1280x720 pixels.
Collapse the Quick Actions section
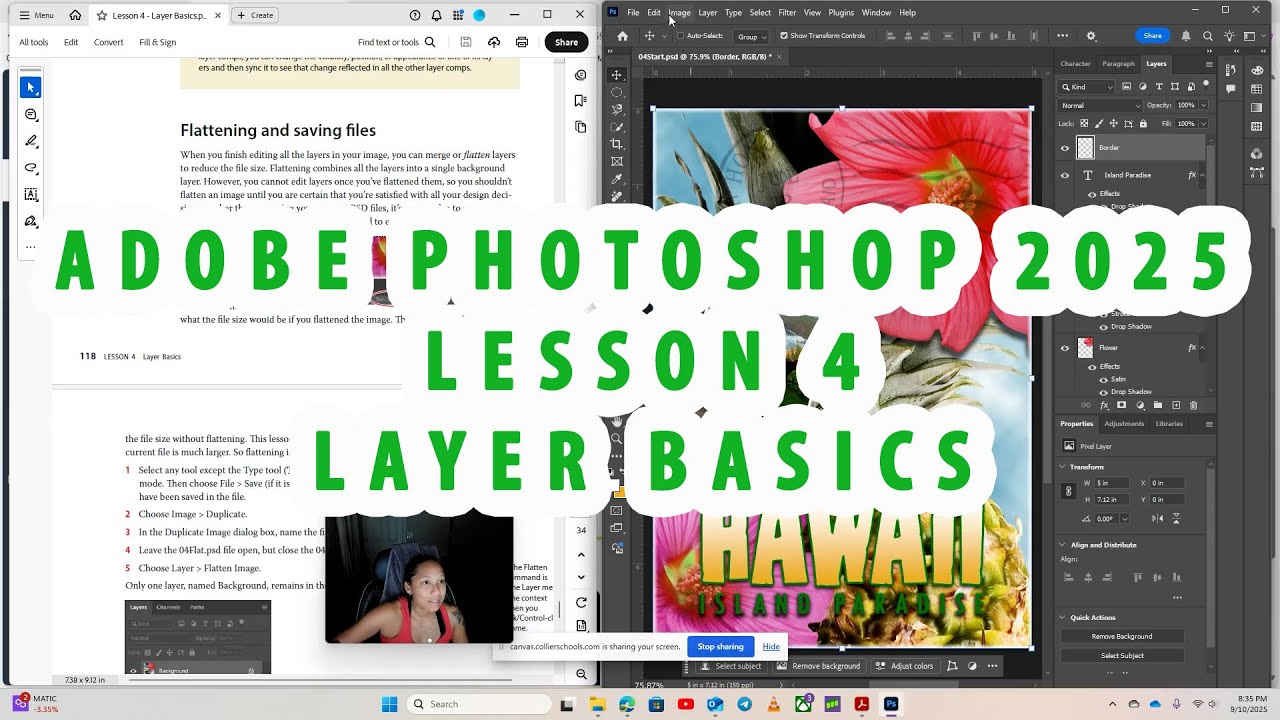[1062, 617]
